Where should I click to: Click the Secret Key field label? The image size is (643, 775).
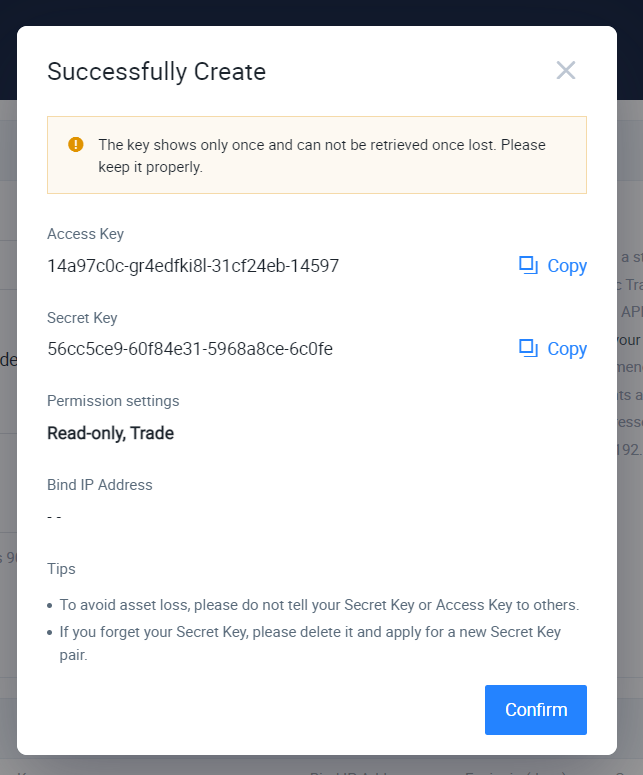pyautogui.click(x=82, y=318)
